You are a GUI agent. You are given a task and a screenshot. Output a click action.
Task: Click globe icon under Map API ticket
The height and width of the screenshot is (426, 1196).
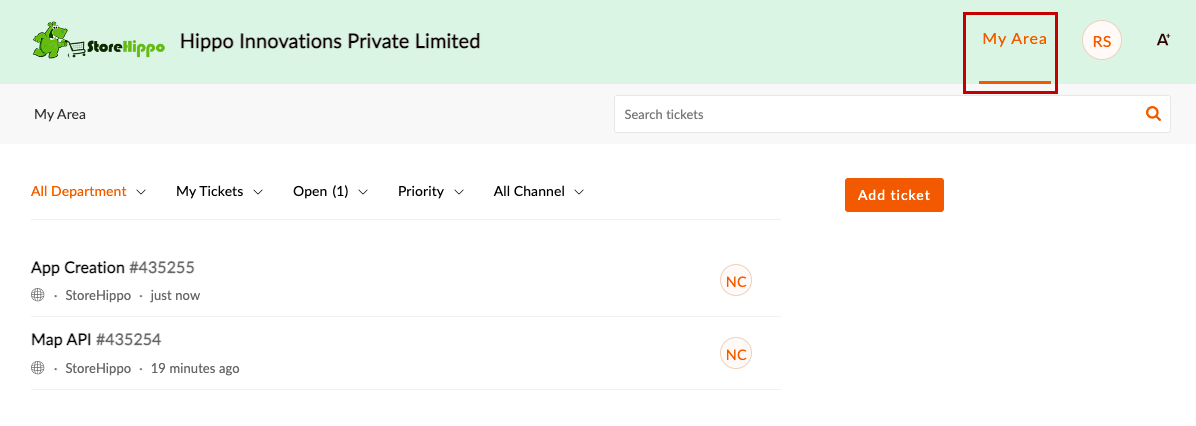[x=37, y=368]
